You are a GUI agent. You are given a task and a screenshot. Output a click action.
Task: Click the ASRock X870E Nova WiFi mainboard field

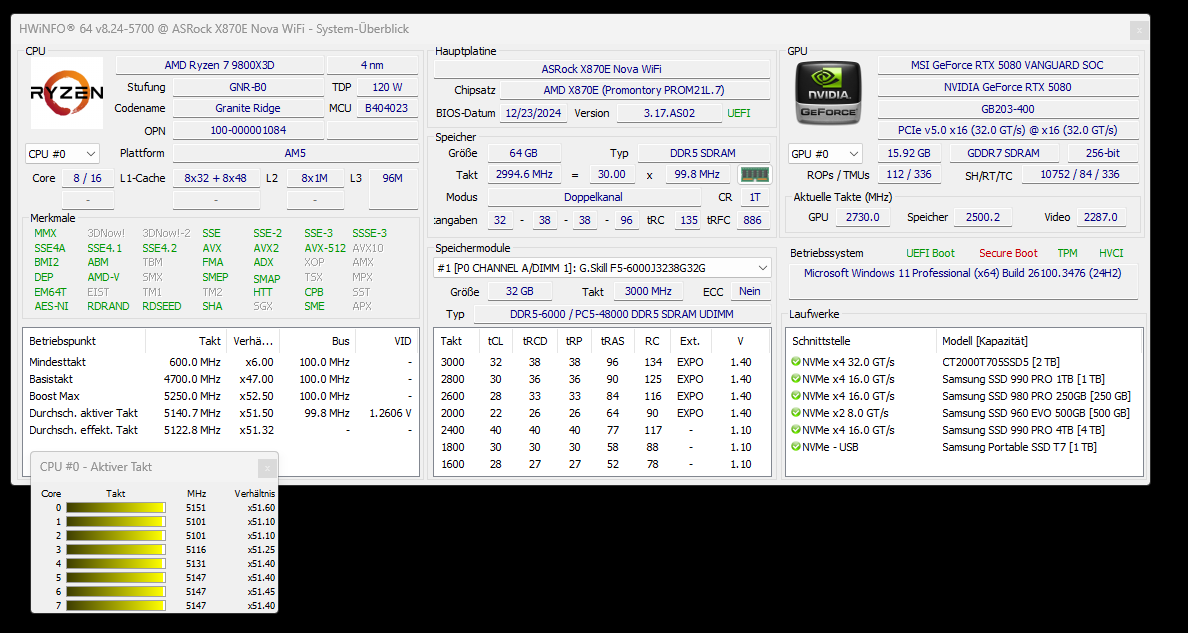tap(602, 69)
